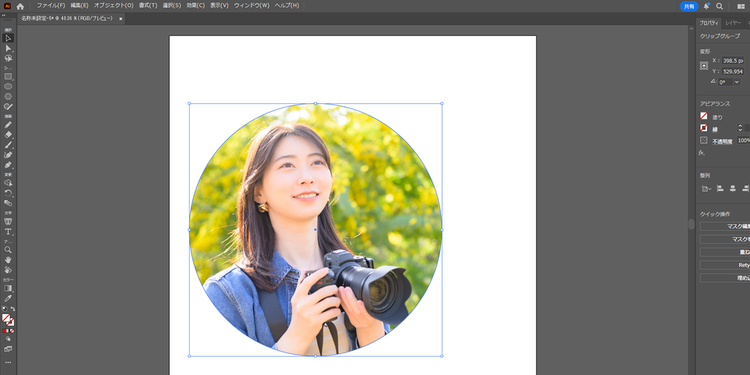
Task: Click the Fill/Stroke swatch in toolbar
Action: 8,320
